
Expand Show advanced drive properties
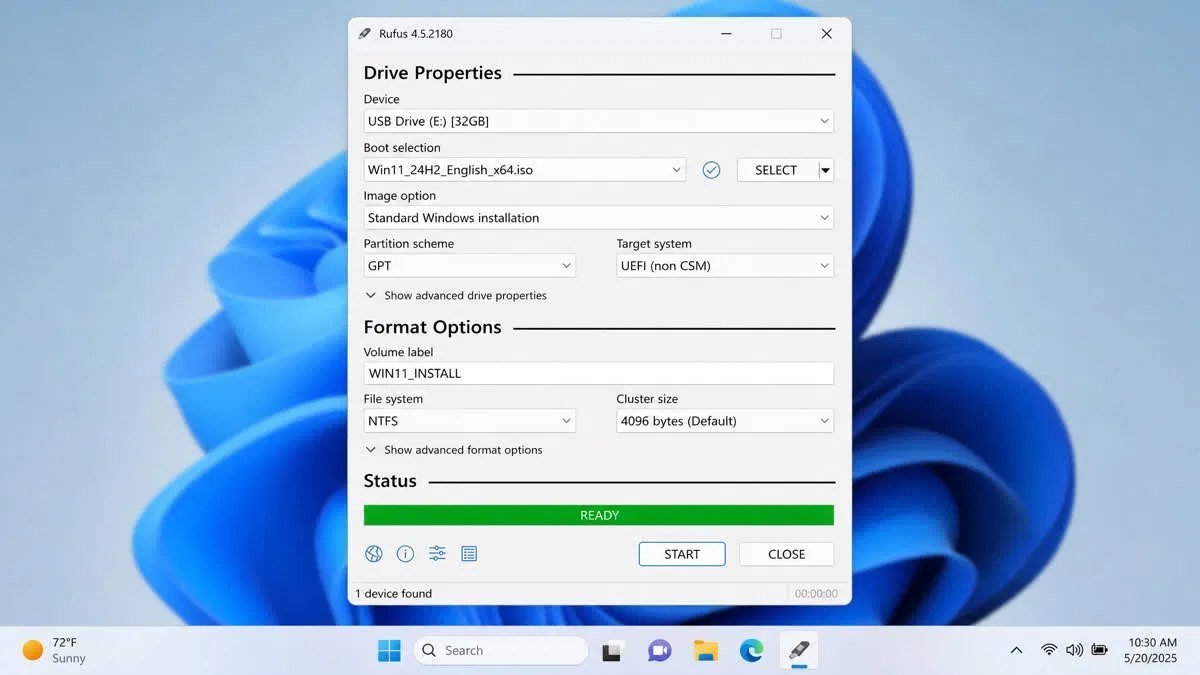pyautogui.click(x=456, y=296)
